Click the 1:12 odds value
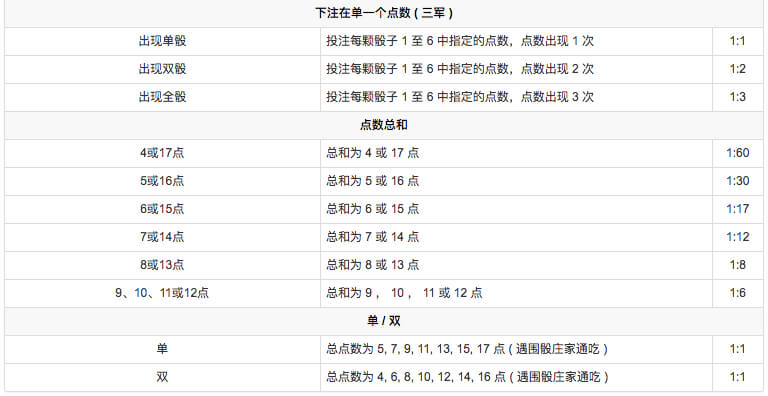This screenshot has width=768, height=396. coord(738,237)
